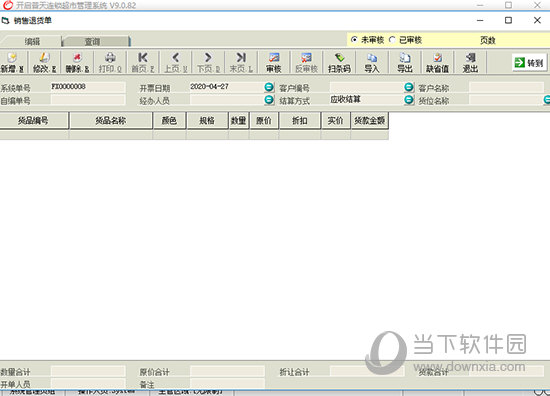Click the 销售退货单 window icon

click(x=6, y=21)
